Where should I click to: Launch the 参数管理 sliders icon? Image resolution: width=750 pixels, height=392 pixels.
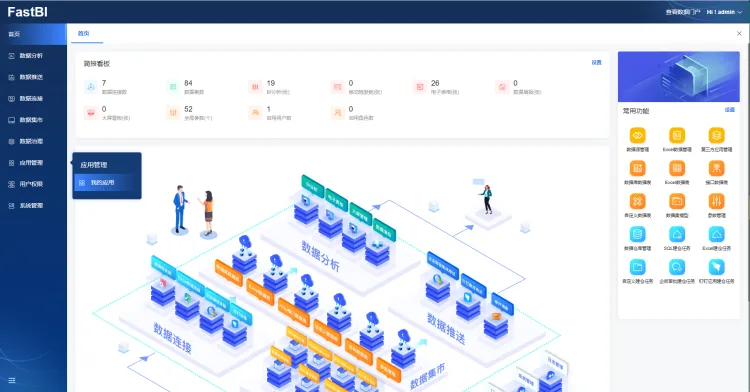(716, 201)
